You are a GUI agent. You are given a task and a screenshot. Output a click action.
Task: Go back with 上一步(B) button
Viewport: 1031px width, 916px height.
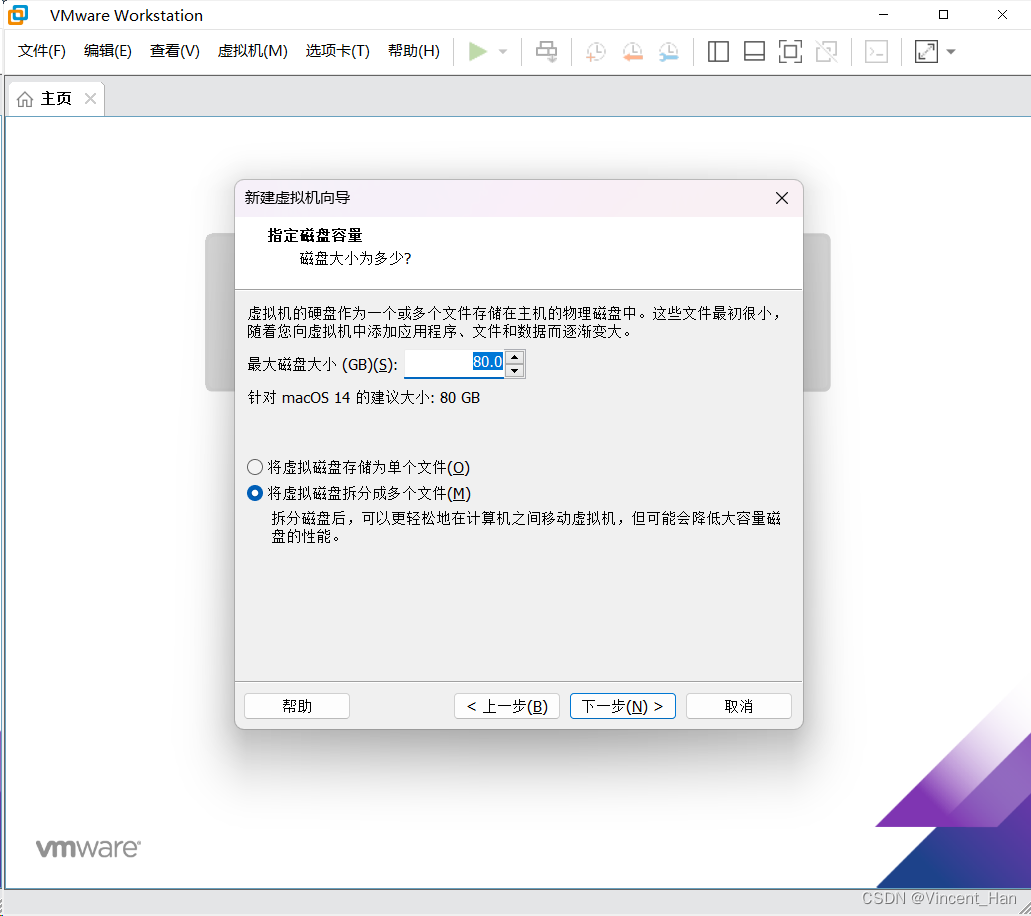507,706
